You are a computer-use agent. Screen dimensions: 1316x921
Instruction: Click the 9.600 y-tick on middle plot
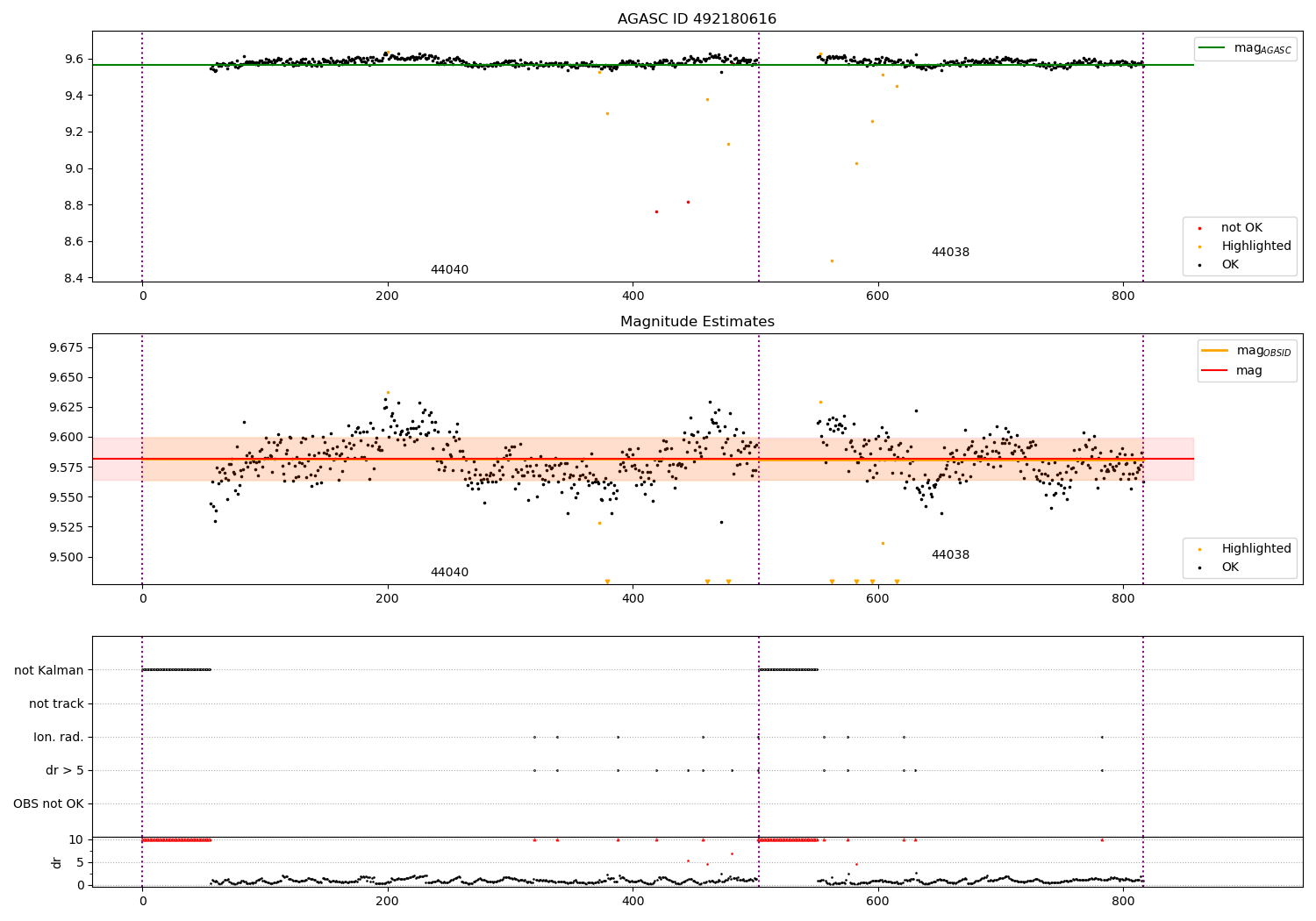point(67,437)
